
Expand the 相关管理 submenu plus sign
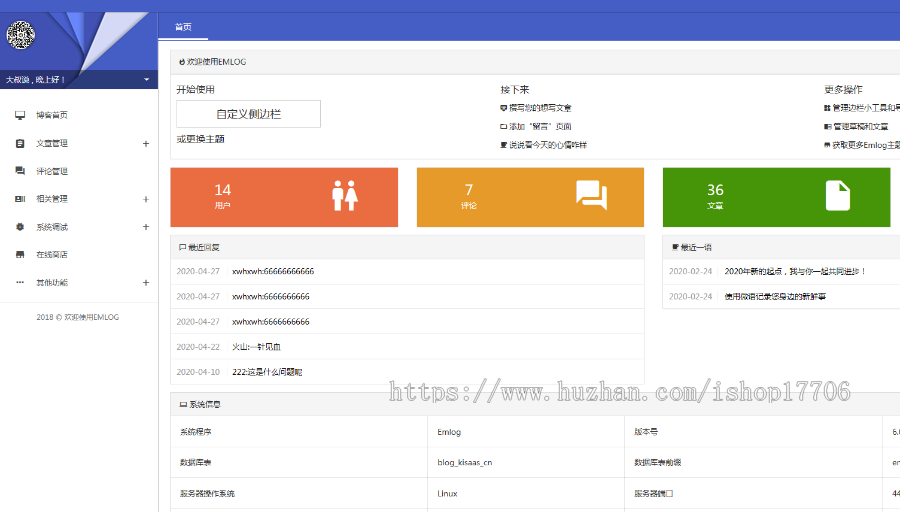(x=146, y=199)
